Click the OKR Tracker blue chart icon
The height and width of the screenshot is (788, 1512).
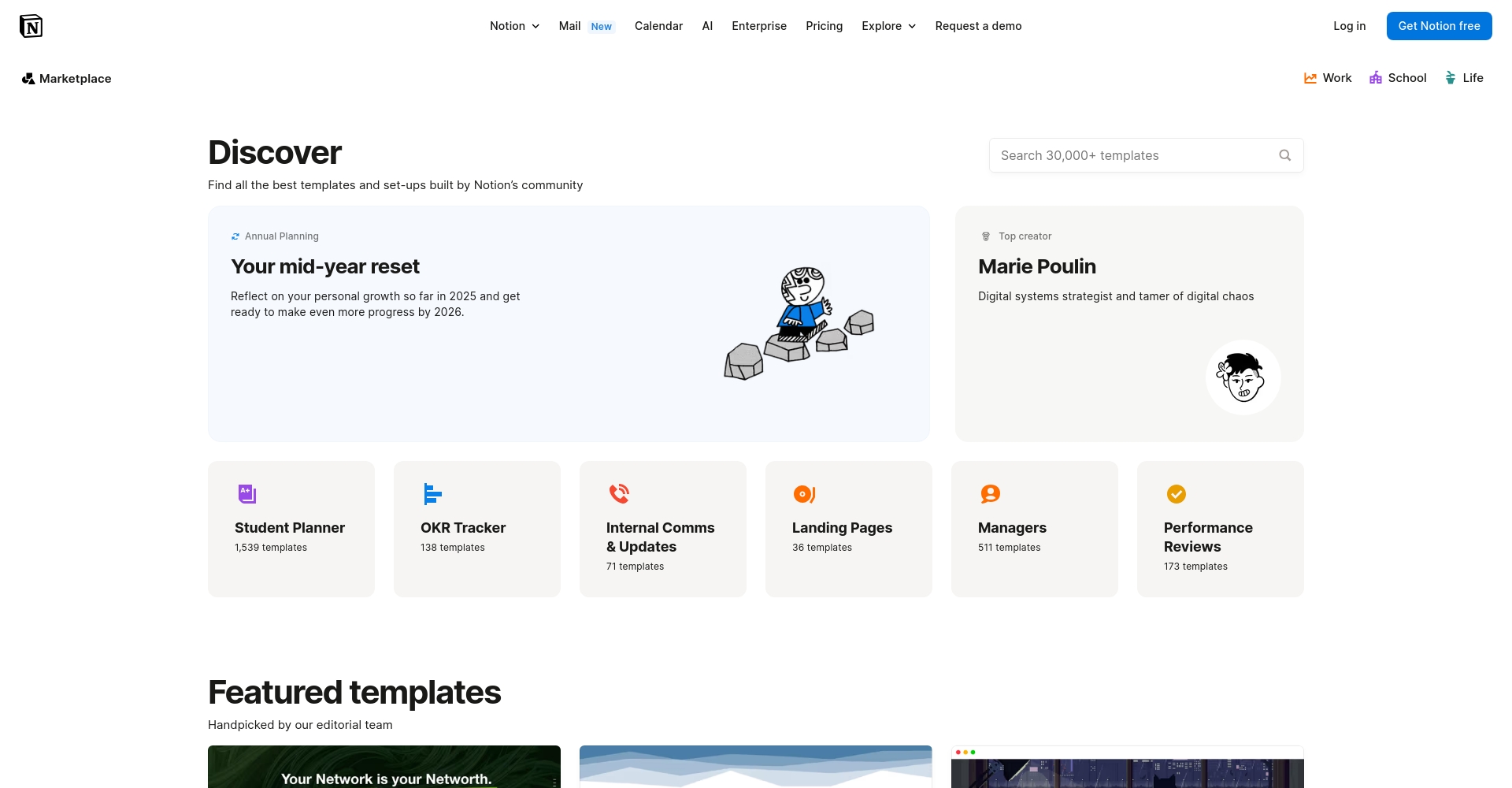point(432,494)
